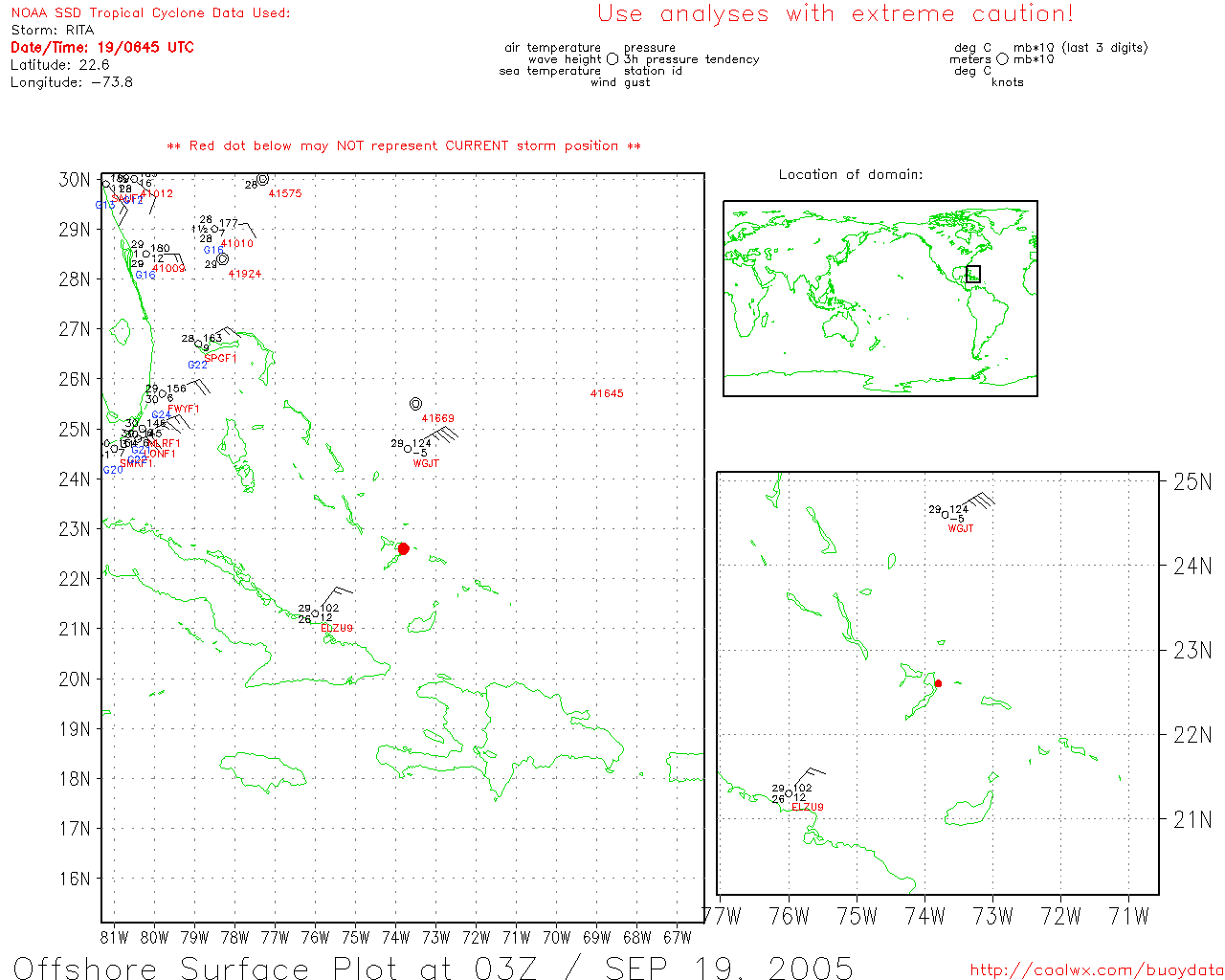Click the double-circle marker above buoy 41924

point(222,258)
